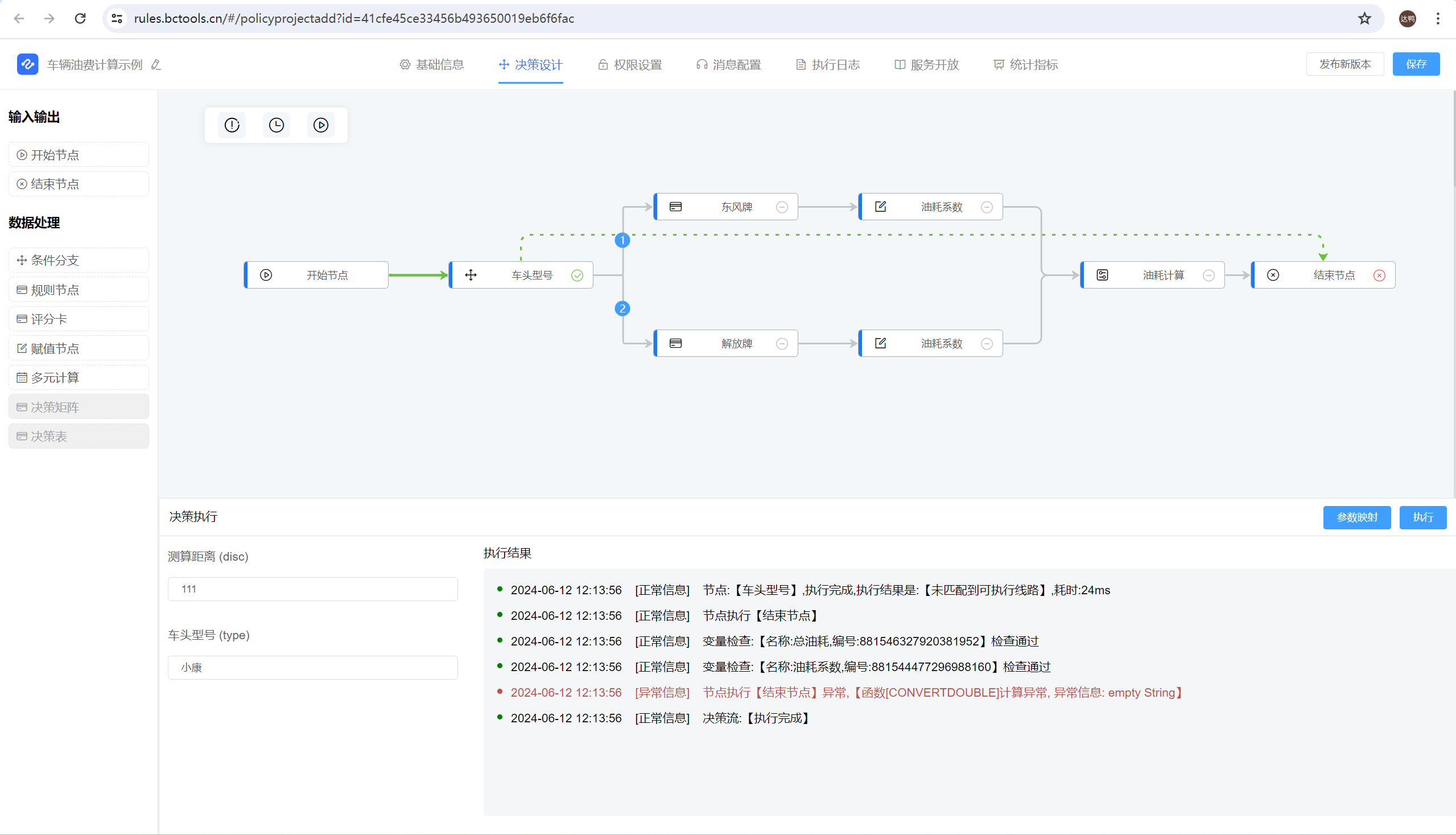Click branch marker 1 on the flow line
This screenshot has width=1456, height=835.
pos(622,240)
